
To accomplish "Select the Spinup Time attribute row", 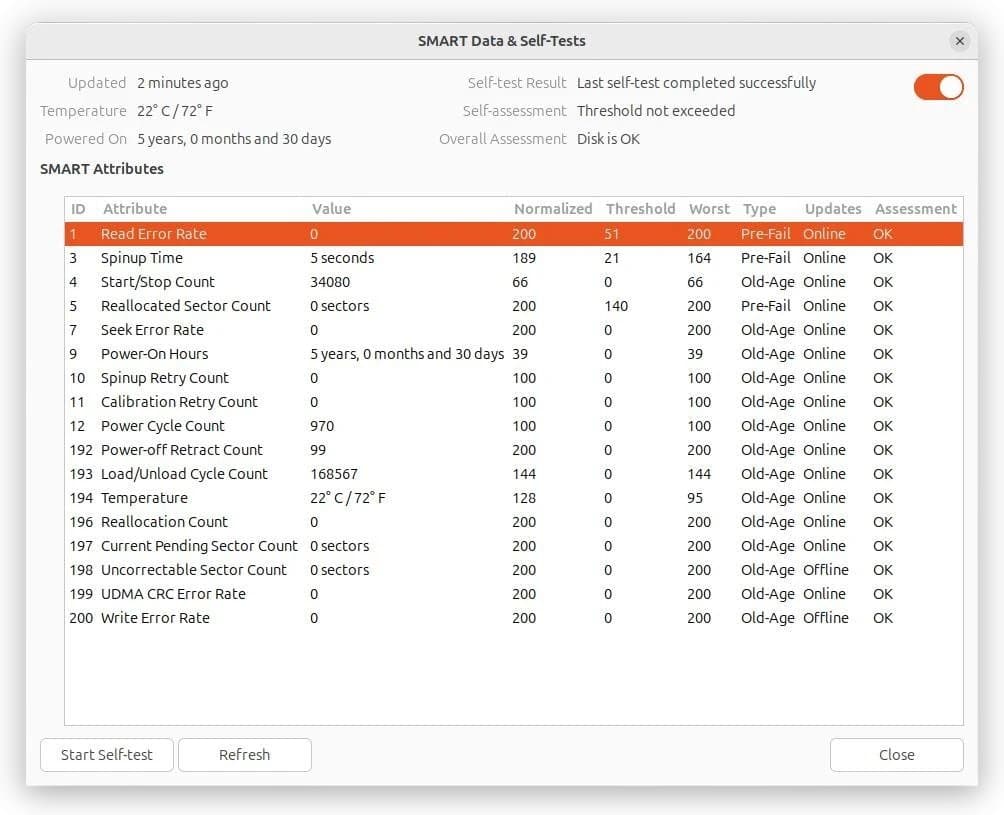I will [x=141, y=258].
